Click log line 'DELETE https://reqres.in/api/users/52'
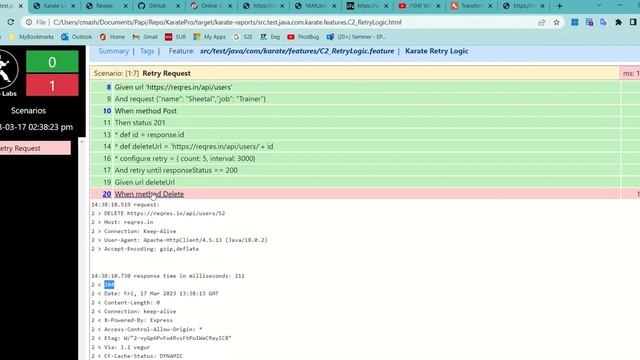This screenshot has width=640, height=360. (158, 213)
